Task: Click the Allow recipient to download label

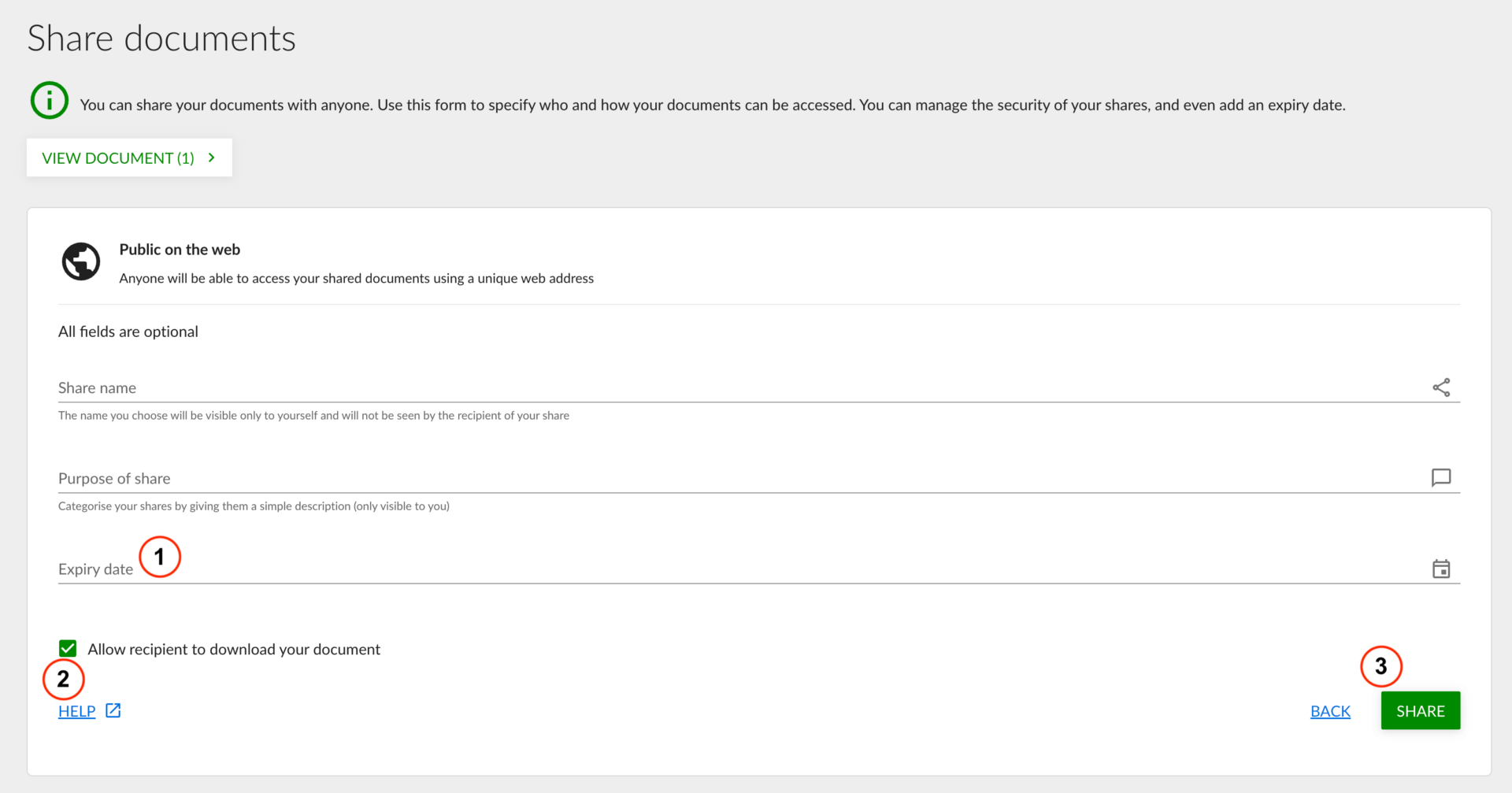Action: click(234, 649)
